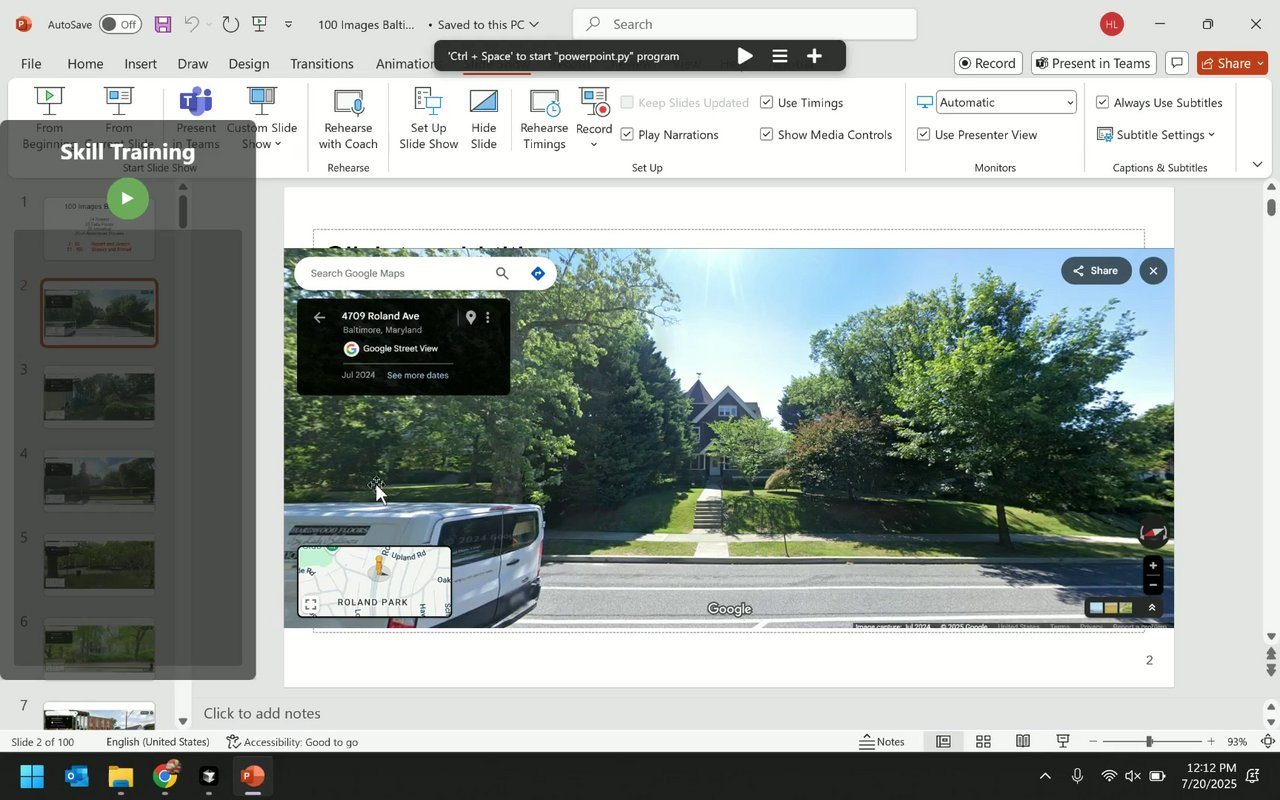Image resolution: width=1280 pixels, height=800 pixels.
Task: Open the File menu
Action: 31,63
